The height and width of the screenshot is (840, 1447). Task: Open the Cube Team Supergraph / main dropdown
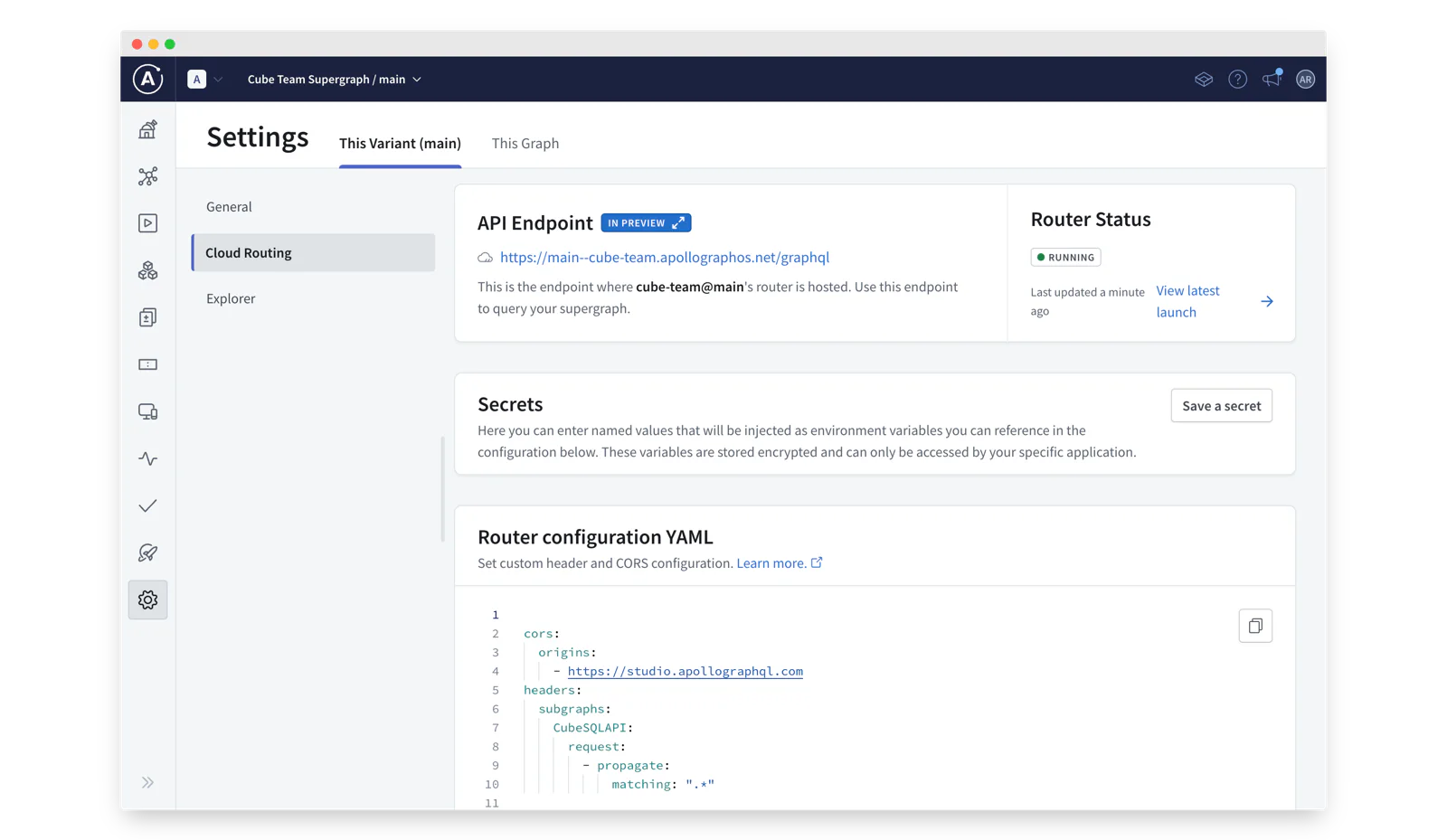click(335, 79)
